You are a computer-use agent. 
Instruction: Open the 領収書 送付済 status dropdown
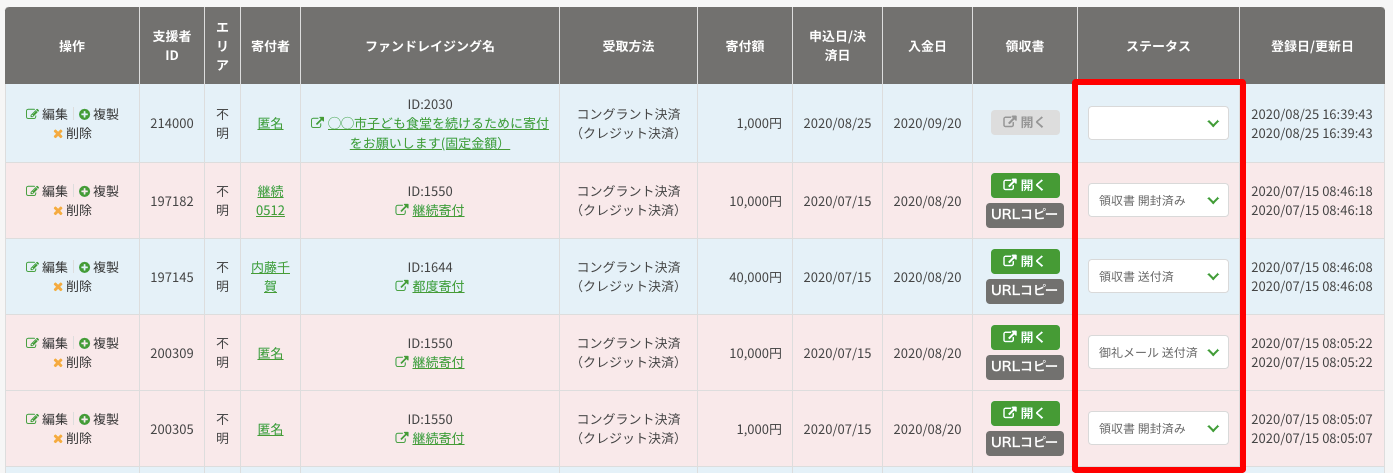click(x=1158, y=276)
